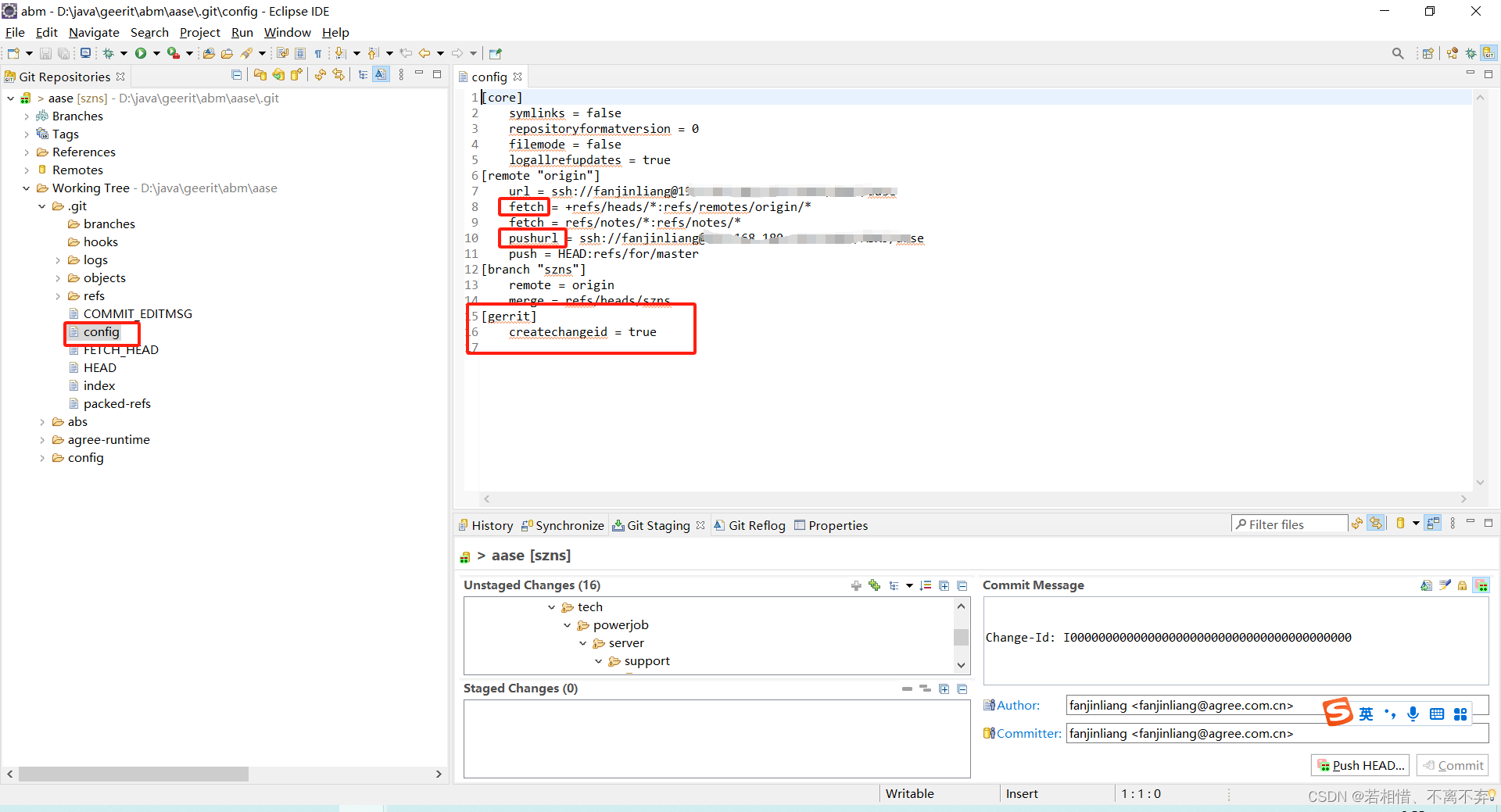Run the application with the green Run icon
1501x812 pixels.
tap(141, 53)
